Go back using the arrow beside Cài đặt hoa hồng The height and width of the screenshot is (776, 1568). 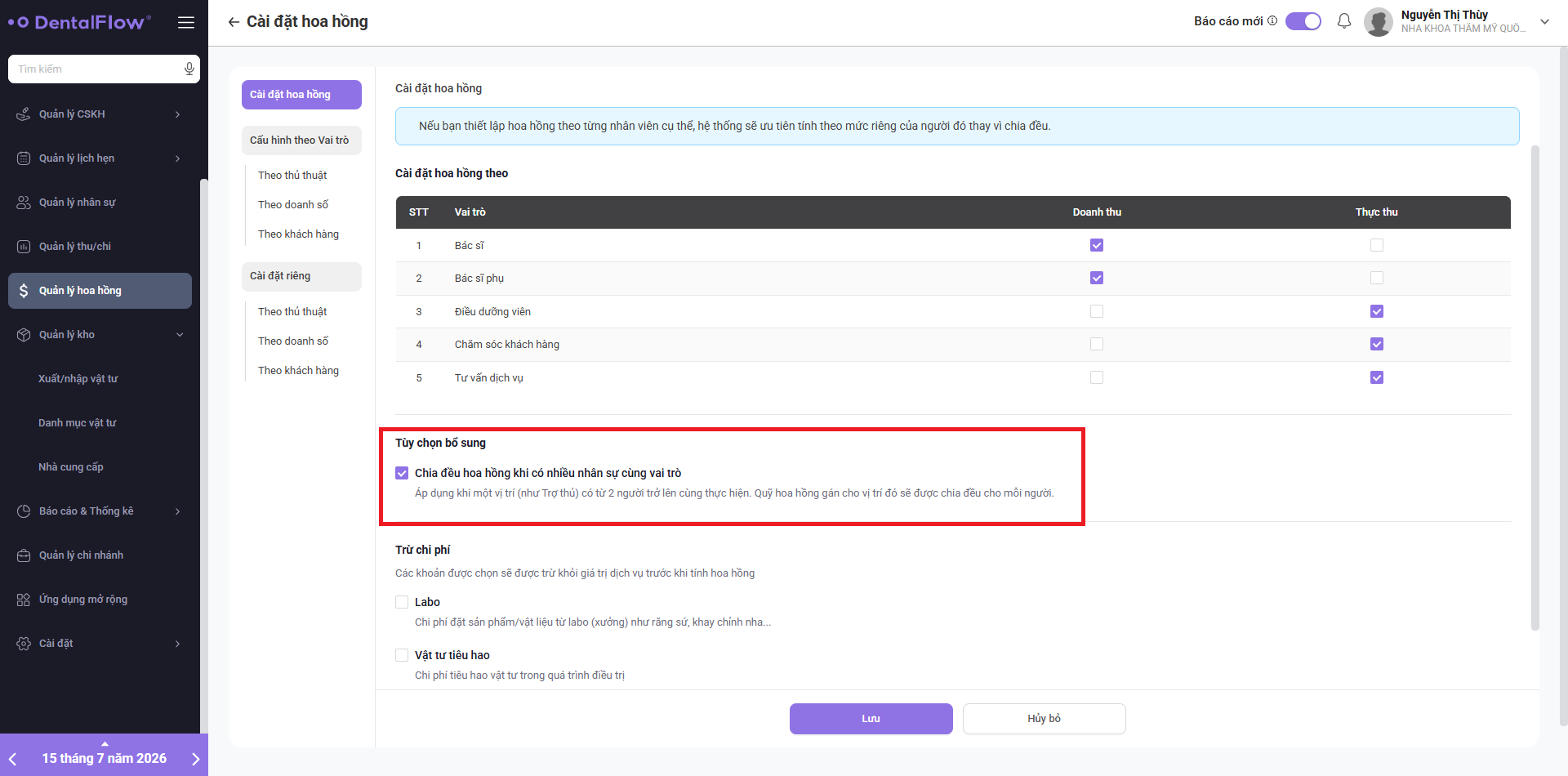click(x=234, y=22)
